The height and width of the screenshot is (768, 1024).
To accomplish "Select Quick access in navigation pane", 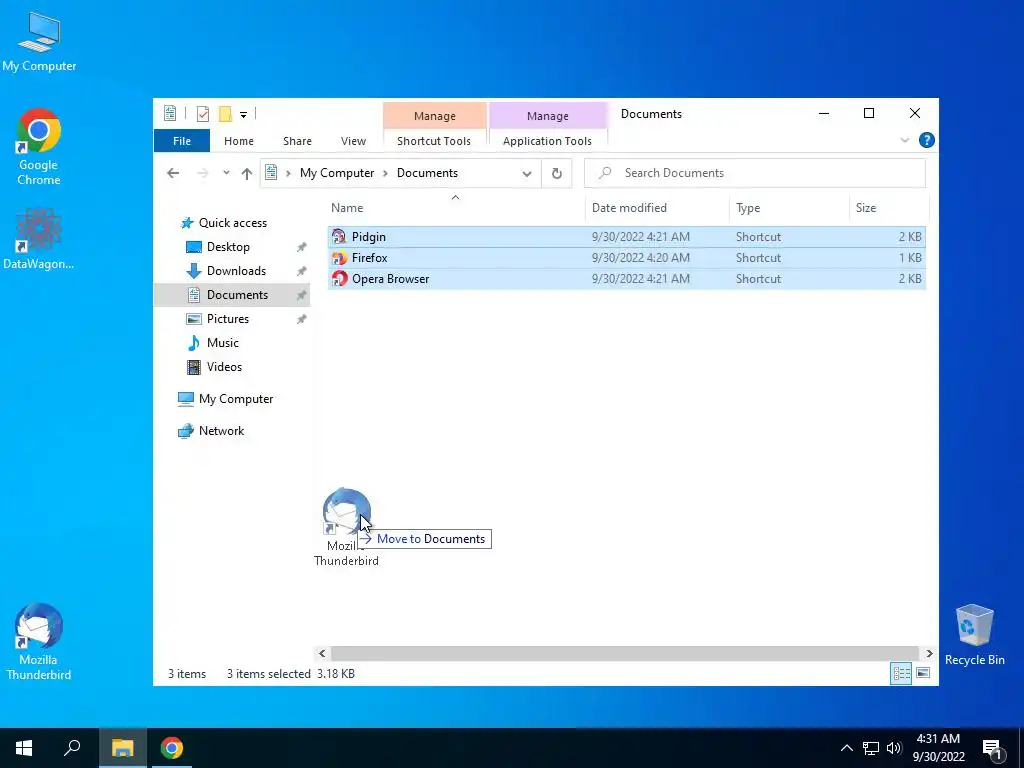I will click(x=232, y=223).
